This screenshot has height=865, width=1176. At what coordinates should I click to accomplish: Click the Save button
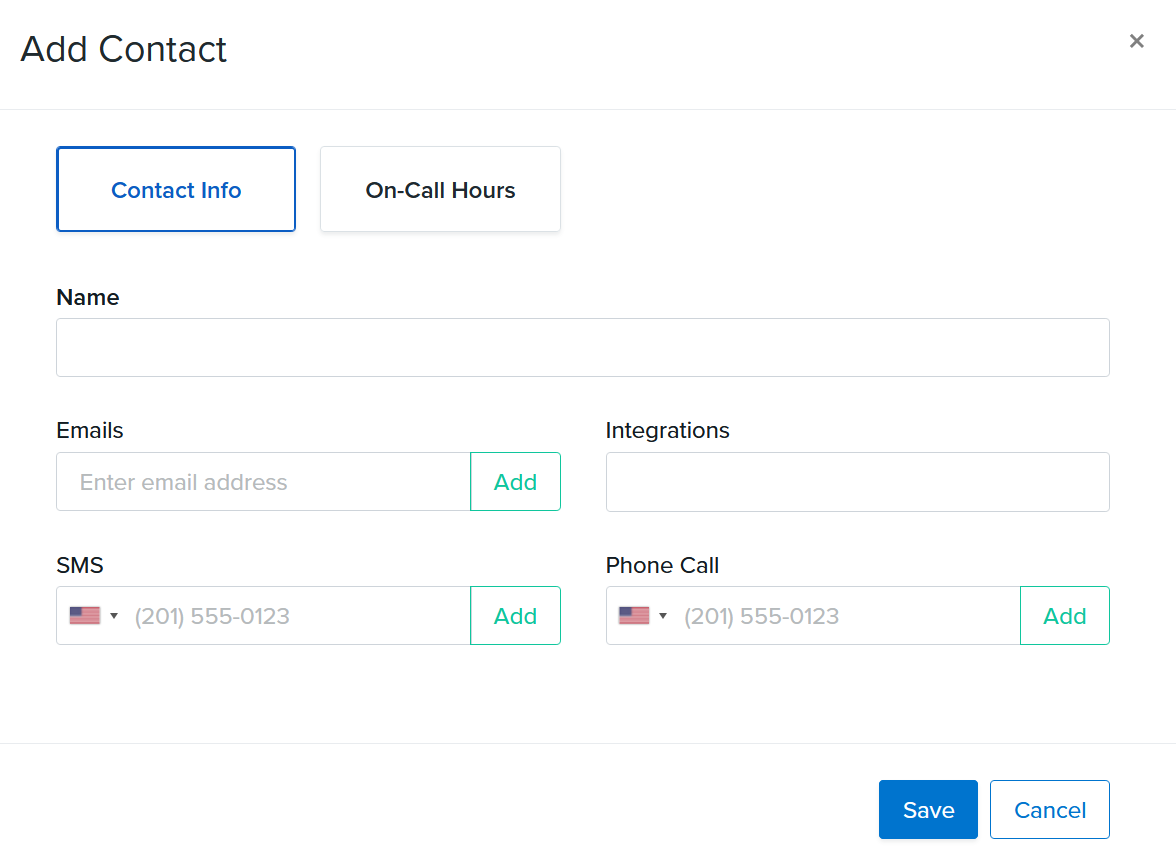pyautogui.click(x=928, y=809)
